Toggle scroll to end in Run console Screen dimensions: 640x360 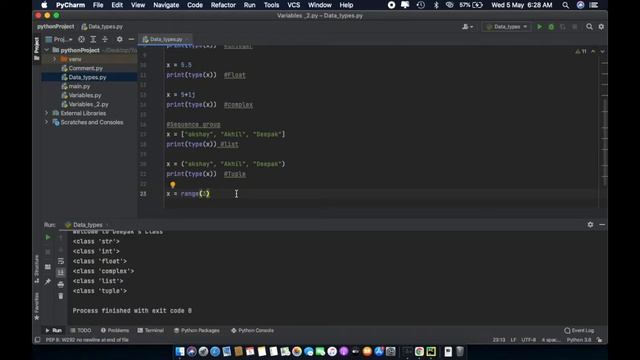(61, 272)
